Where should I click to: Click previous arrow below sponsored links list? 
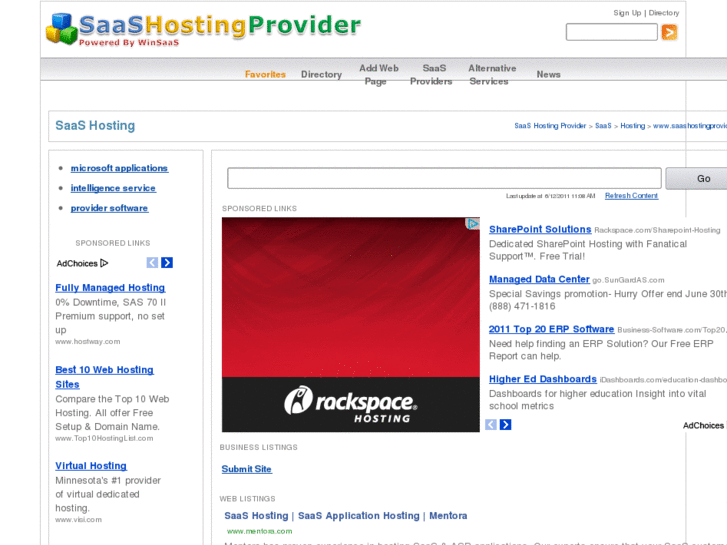491,424
